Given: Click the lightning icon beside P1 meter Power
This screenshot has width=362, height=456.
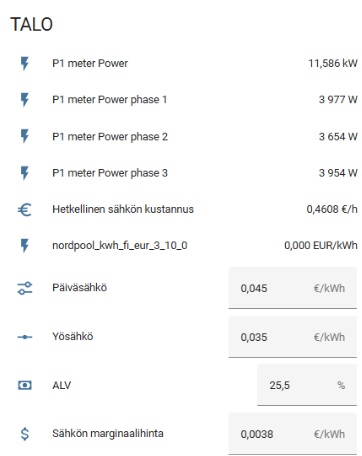Looking at the screenshot, I should 25,63.
